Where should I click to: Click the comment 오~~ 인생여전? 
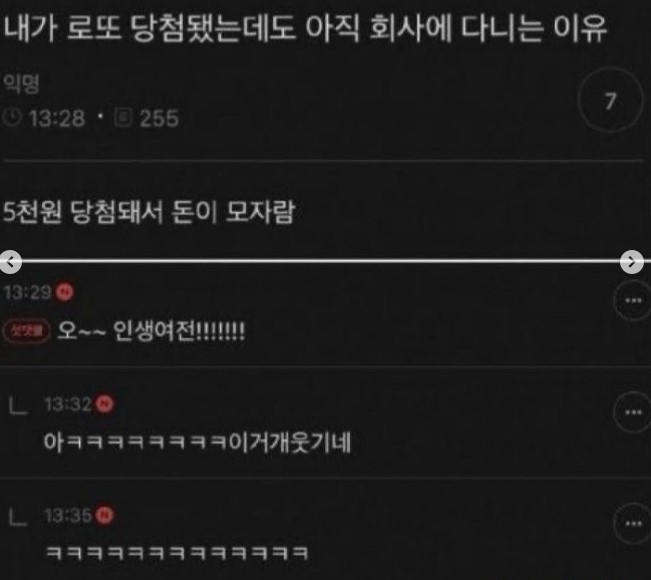click(151, 331)
